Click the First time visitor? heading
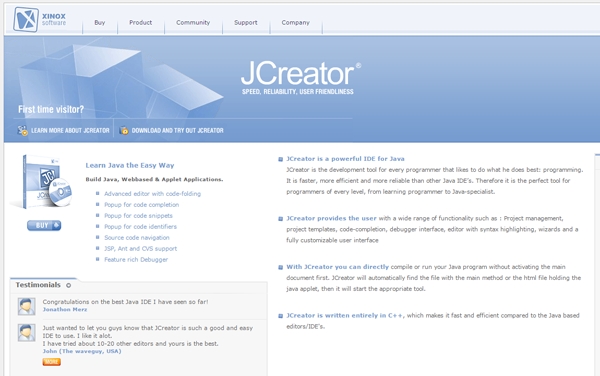 51,109
